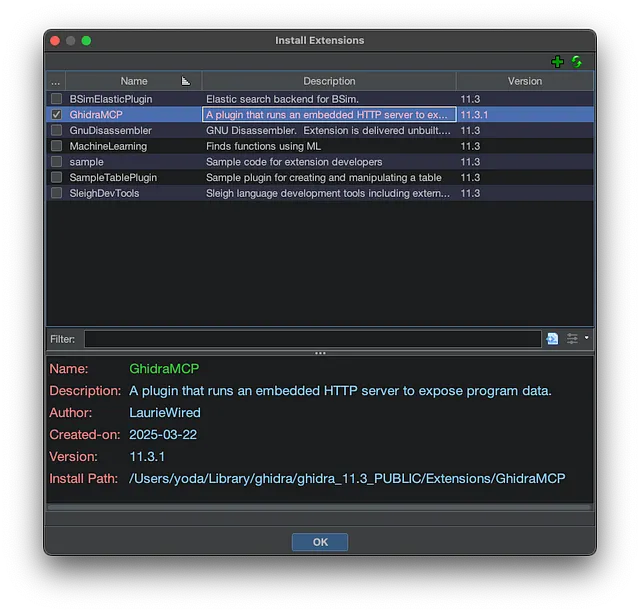The height and width of the screenshot is (613, 640).
Task: Click inside the Filter text field
Action: (312, 339)
